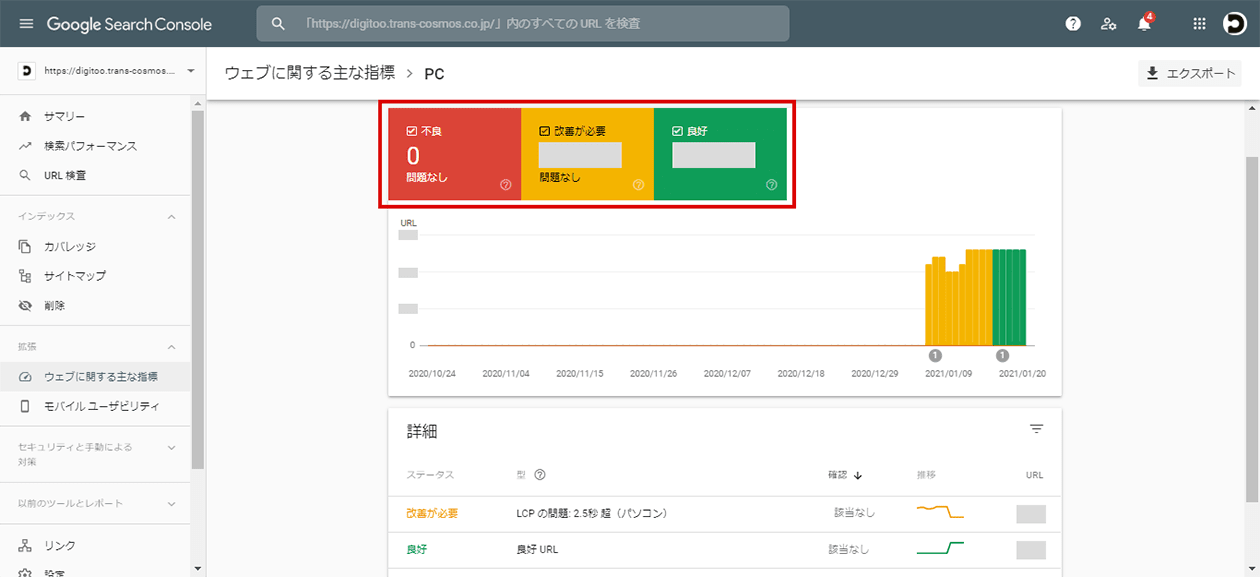1260x577 pixels.
Task: Expand セキュリティと手動による対策 section
Action: pyautogui.click(x=171, y=447)
